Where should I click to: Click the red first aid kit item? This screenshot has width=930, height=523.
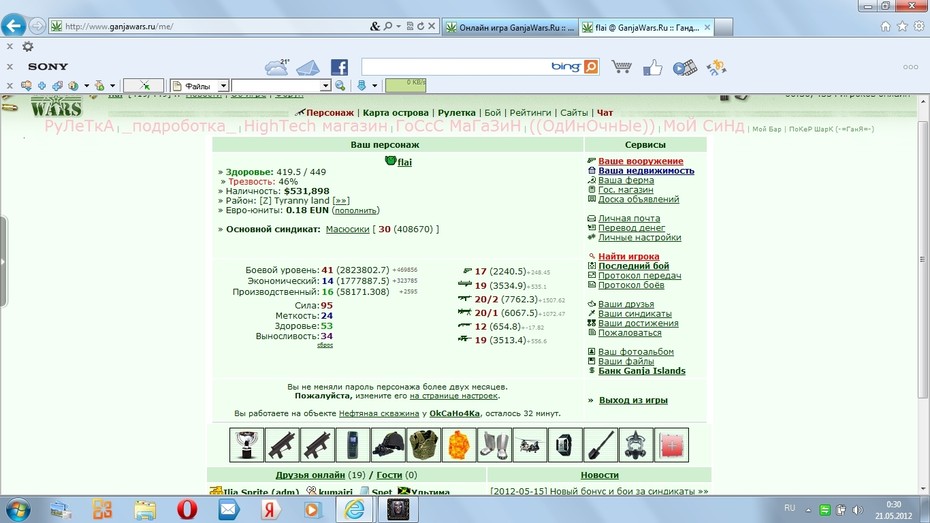tap(671, 445)
